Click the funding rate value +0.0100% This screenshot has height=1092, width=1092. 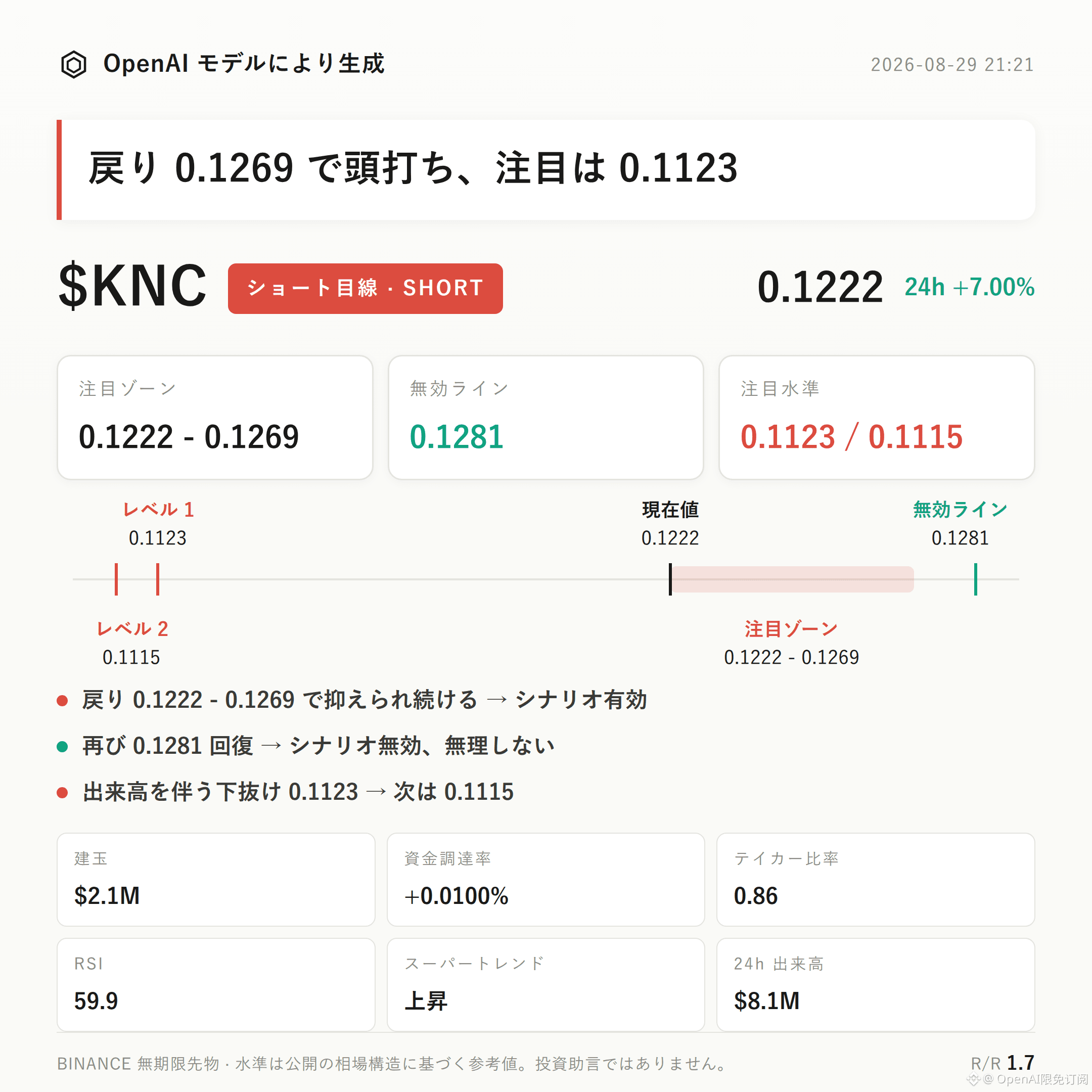(456, 896)
